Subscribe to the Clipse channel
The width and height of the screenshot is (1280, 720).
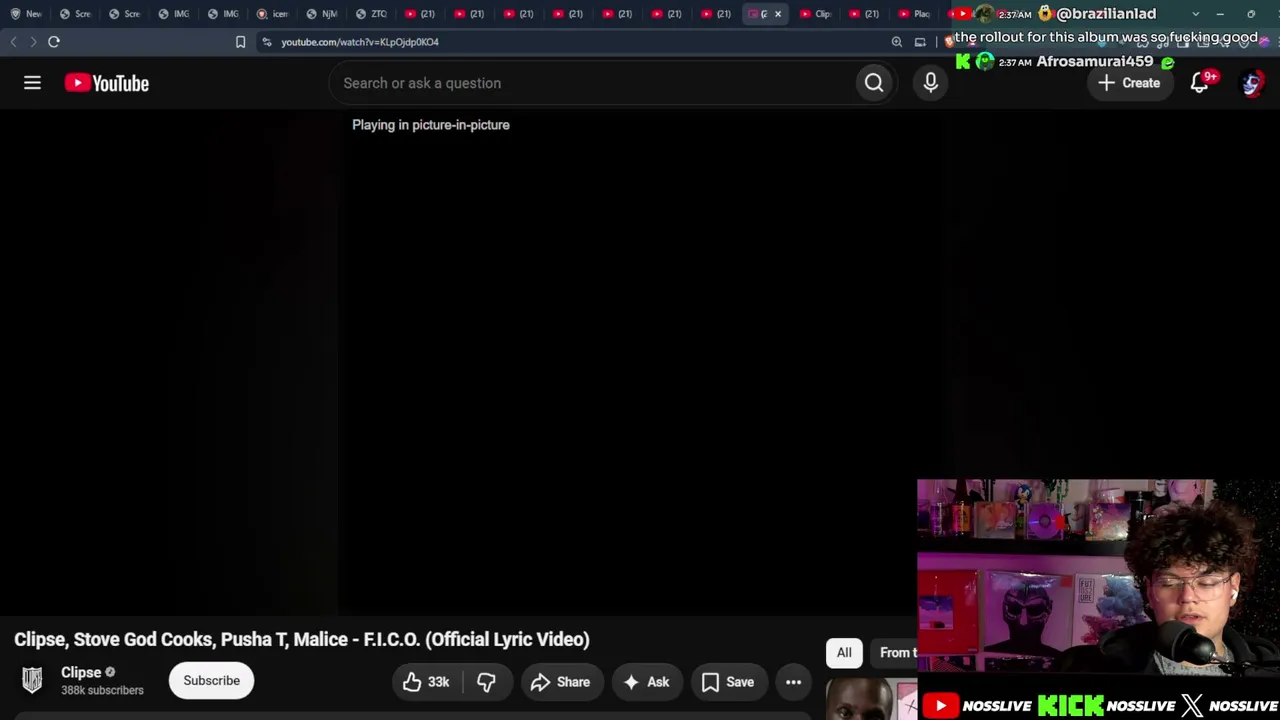(x=211, y=681)
